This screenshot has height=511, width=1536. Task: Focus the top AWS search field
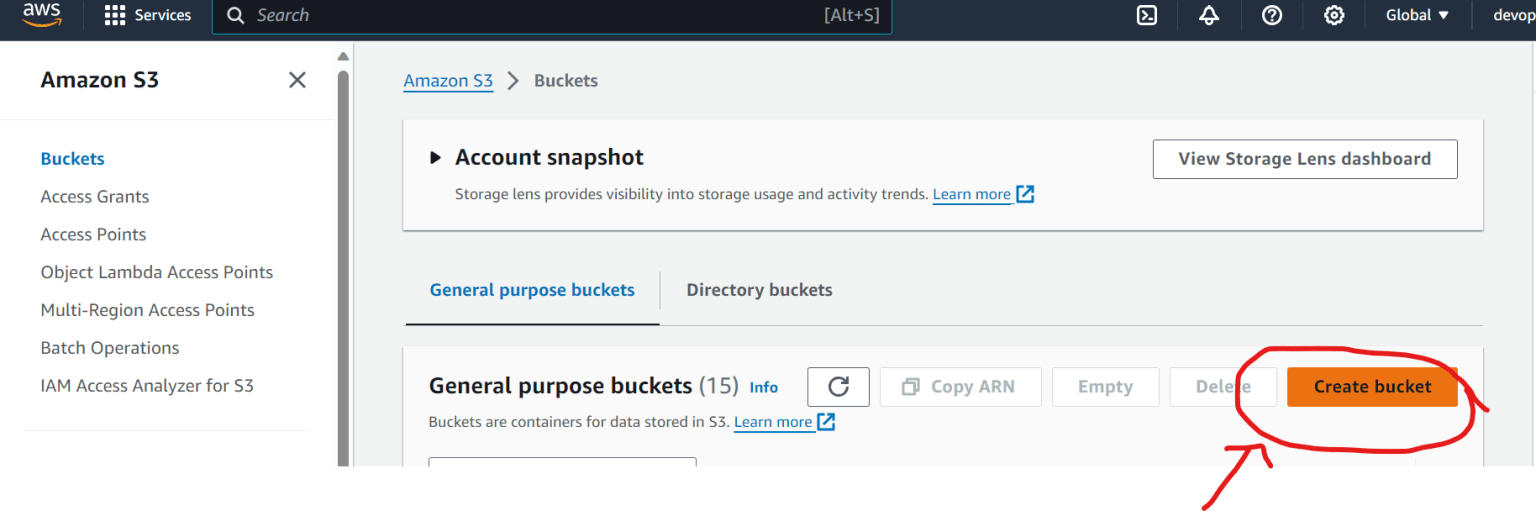552,15
